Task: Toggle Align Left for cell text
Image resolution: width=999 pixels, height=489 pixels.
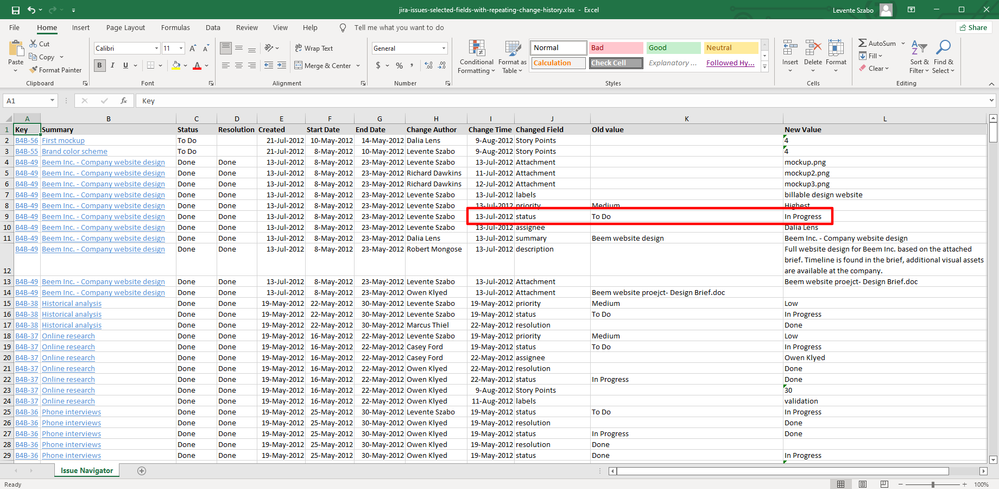Action: tap(226, 66)
